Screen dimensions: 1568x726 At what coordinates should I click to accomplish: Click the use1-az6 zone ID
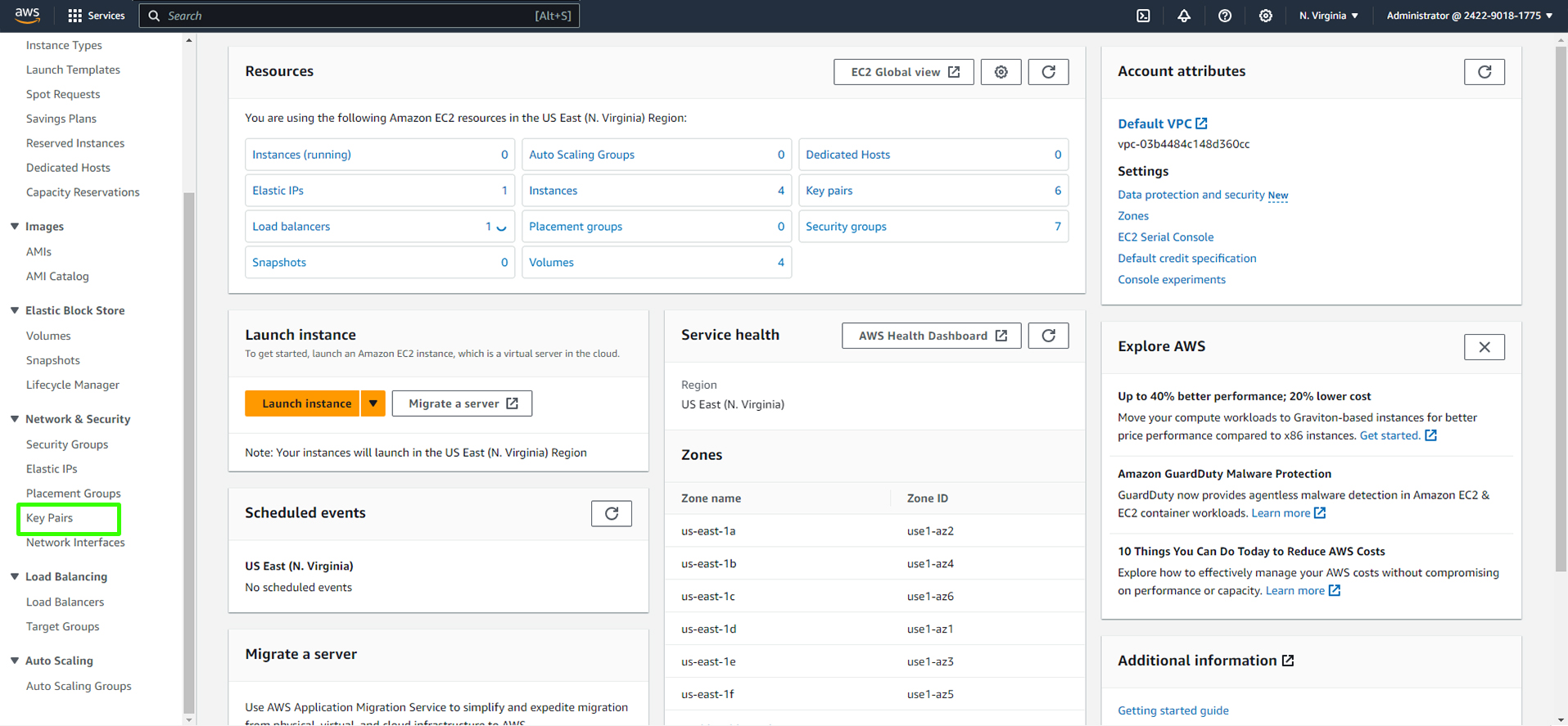point(930,597)
